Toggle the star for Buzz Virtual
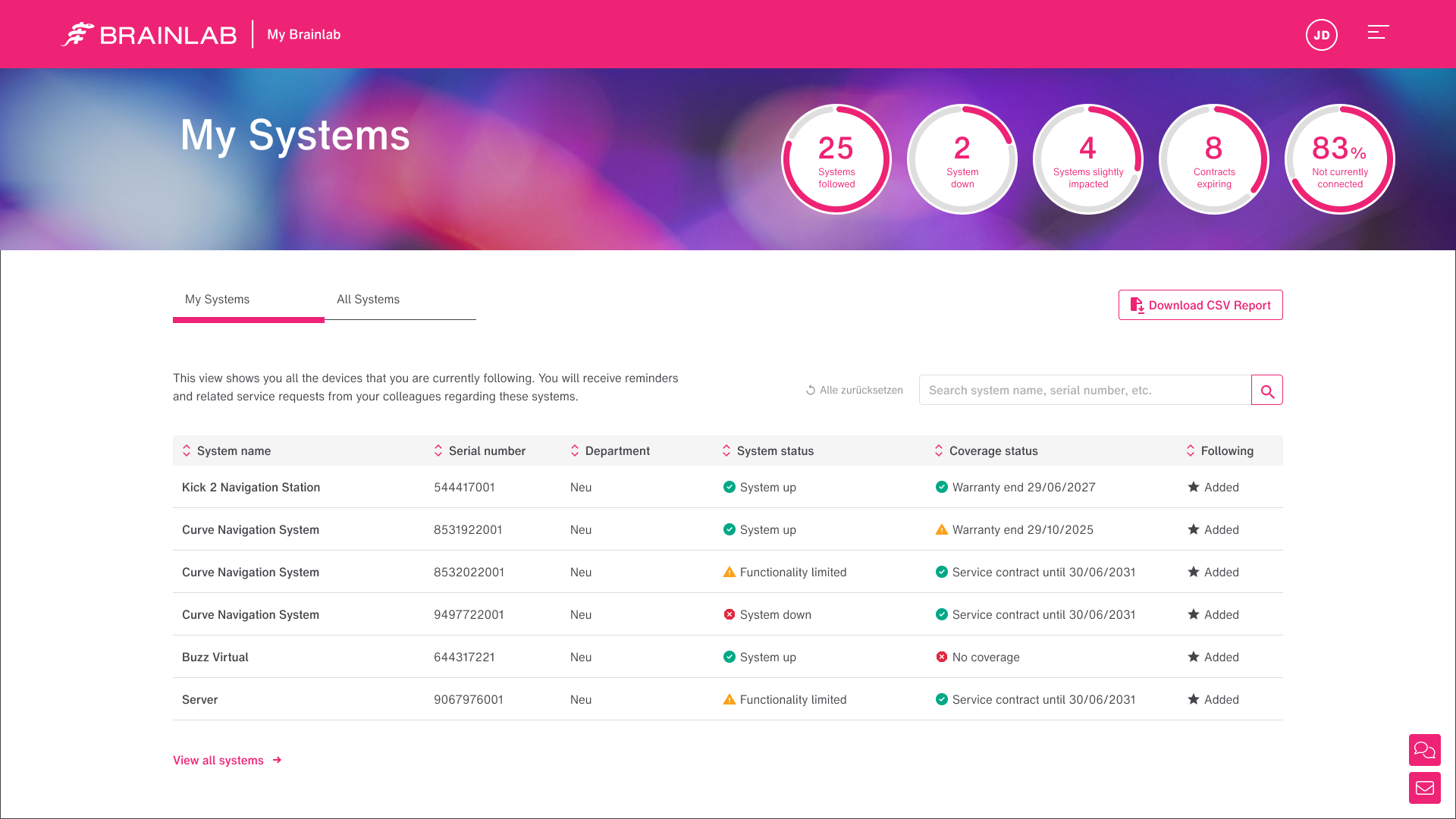Image resolution: width=1456 pixels, height=819 pixels. pos(1193,657)
